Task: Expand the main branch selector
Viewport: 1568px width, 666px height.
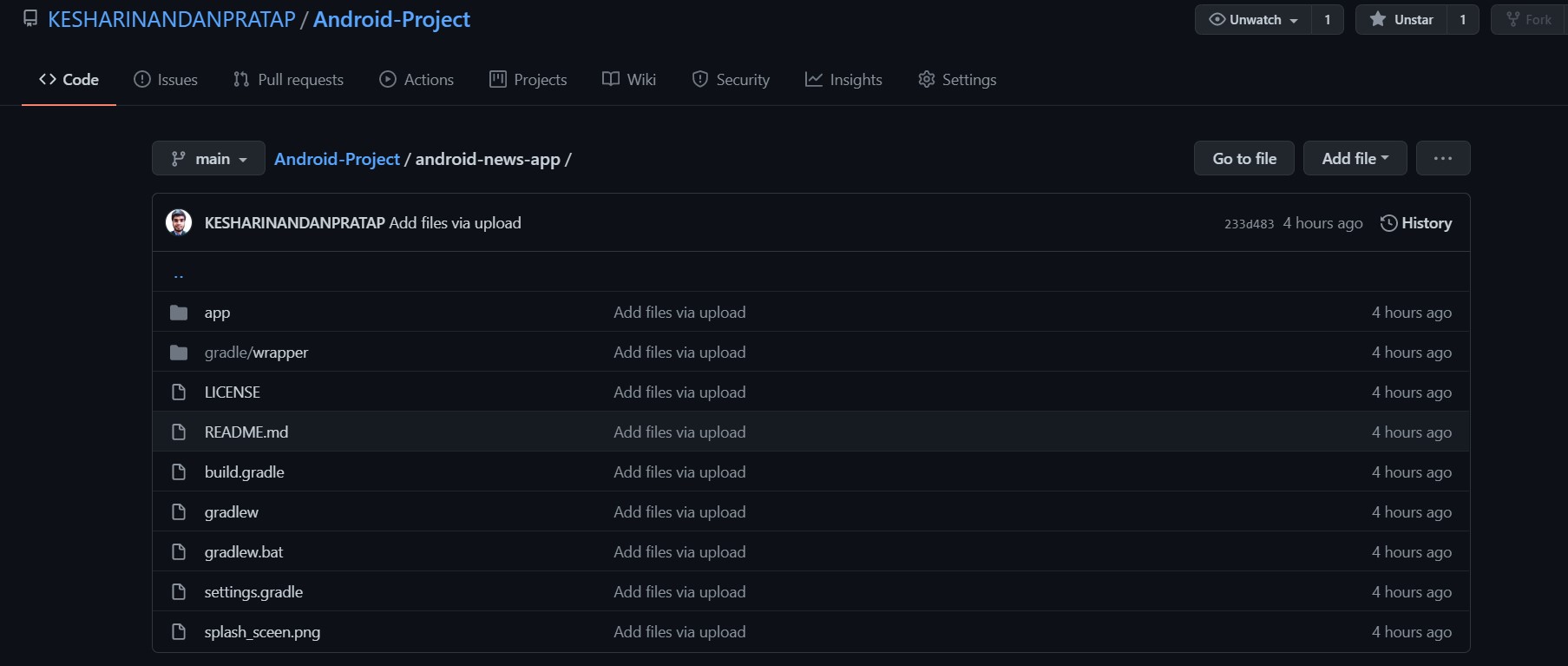Action: [x=208, y=159]
